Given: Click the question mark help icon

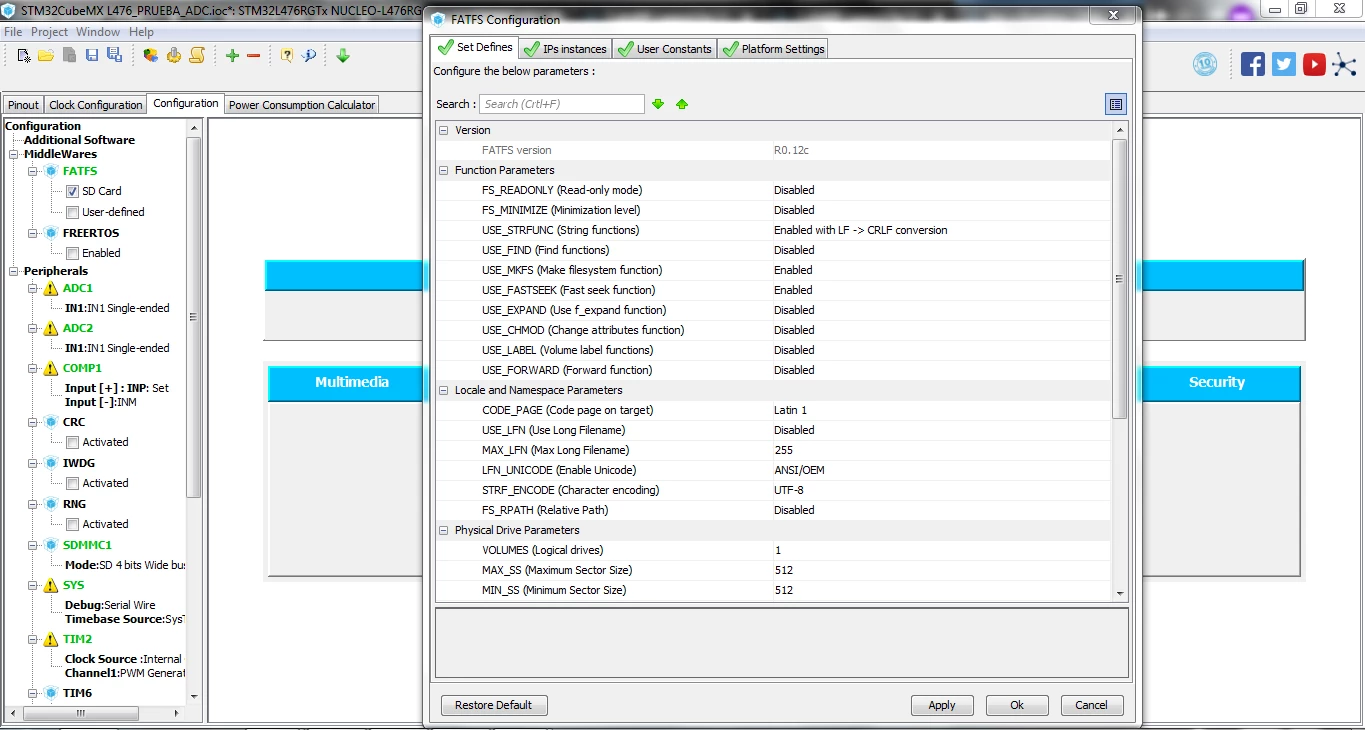Looking at the screenshot, I should pyautogui.click(x=287, y=55).
